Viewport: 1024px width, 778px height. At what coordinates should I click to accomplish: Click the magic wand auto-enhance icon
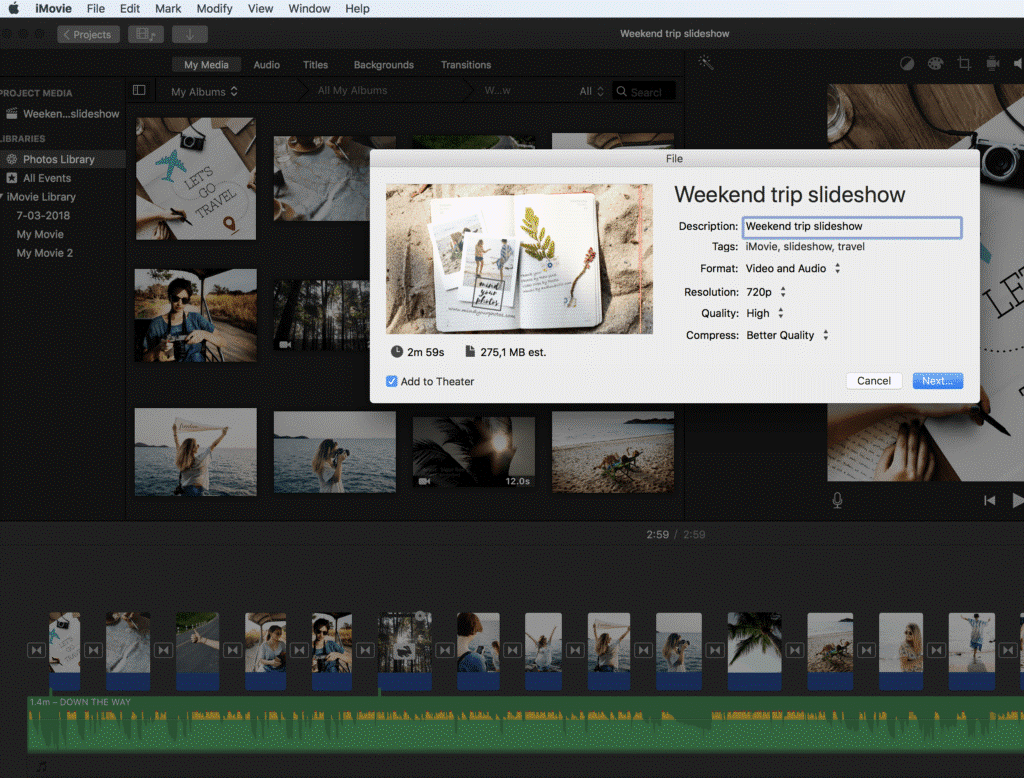[706, 63]
